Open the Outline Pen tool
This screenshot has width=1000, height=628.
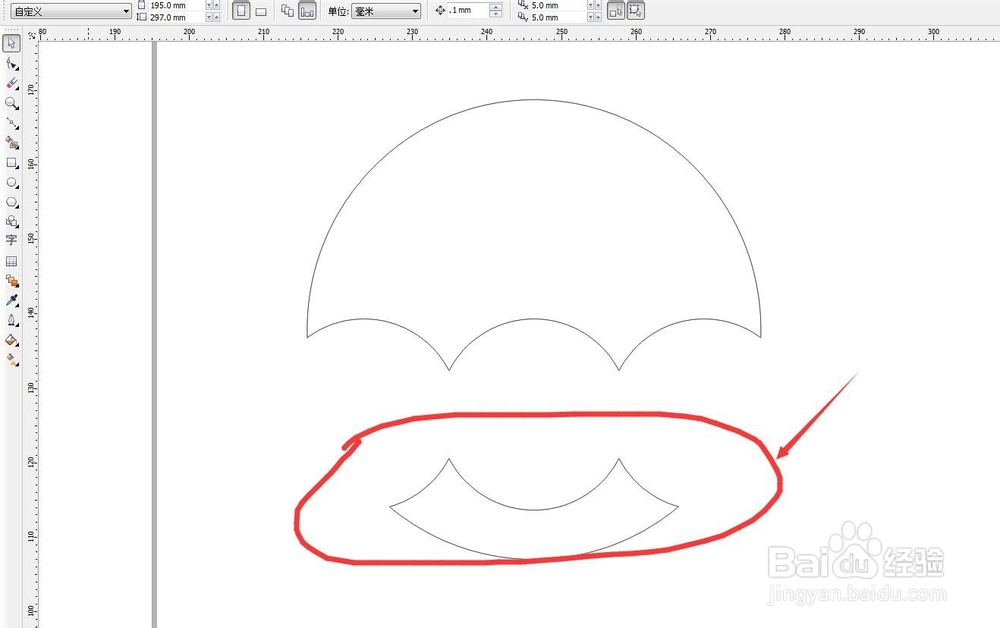click(11, 320)
